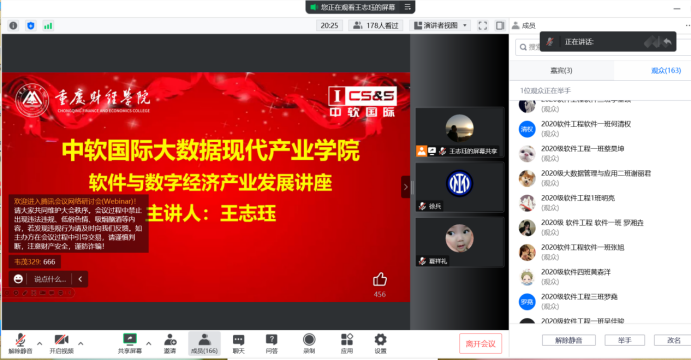The height and width of the screenshot is (360, 691).
Task: Click the meeting info icon
Action: pyautogui.click(x=13, y=26)
